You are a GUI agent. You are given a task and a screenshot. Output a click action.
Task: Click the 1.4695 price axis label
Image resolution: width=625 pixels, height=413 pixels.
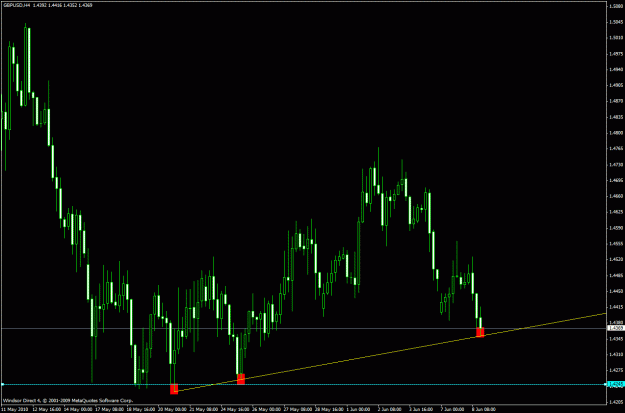616,180
